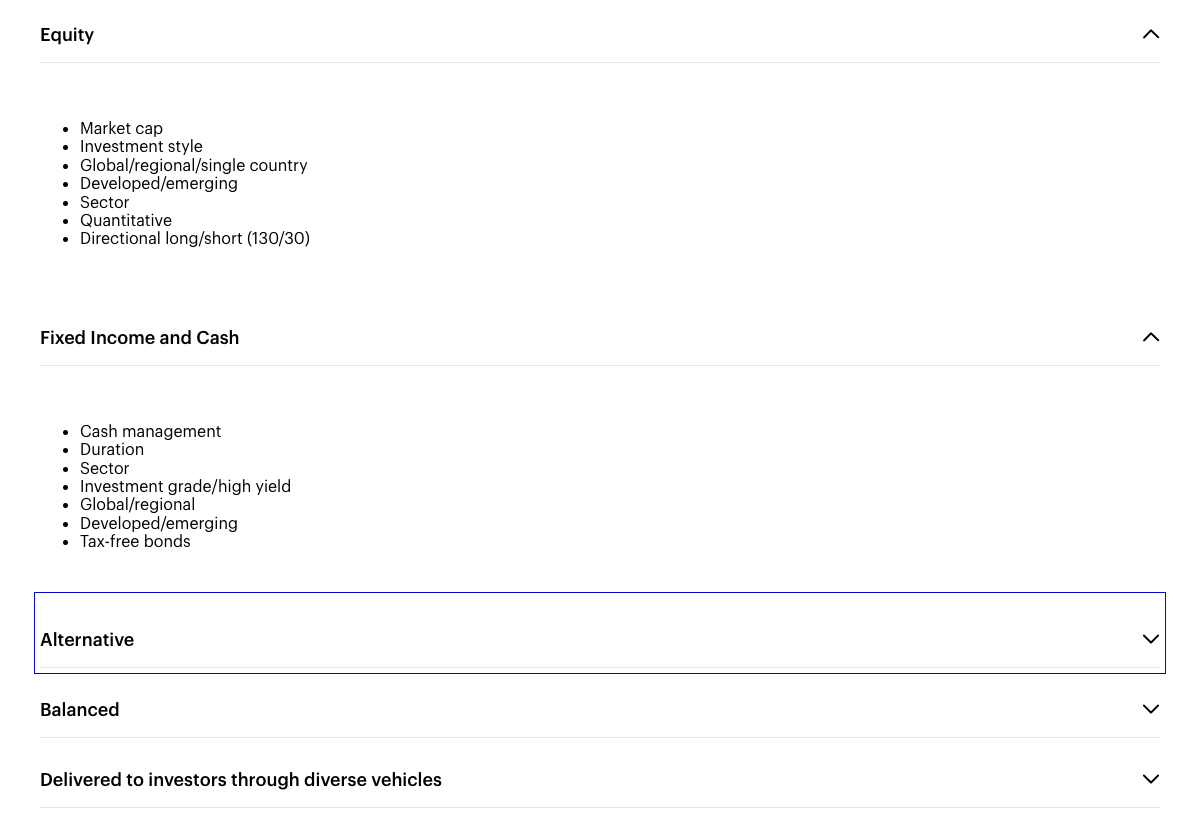Collapse Fixed Income and Cash chevron arrow
The width and height of the screenshot is (1194, 823).
[1150, 337]
